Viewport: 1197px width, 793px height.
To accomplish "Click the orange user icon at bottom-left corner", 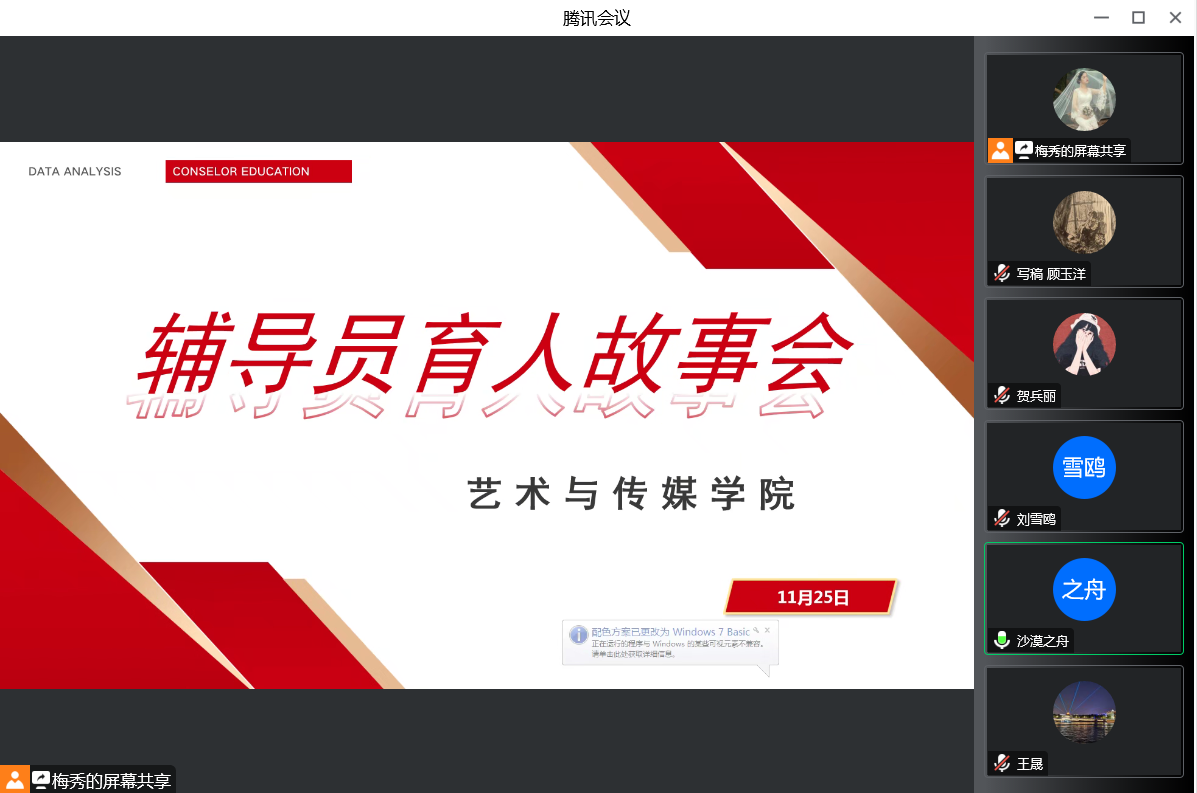I will pos(15,780).
